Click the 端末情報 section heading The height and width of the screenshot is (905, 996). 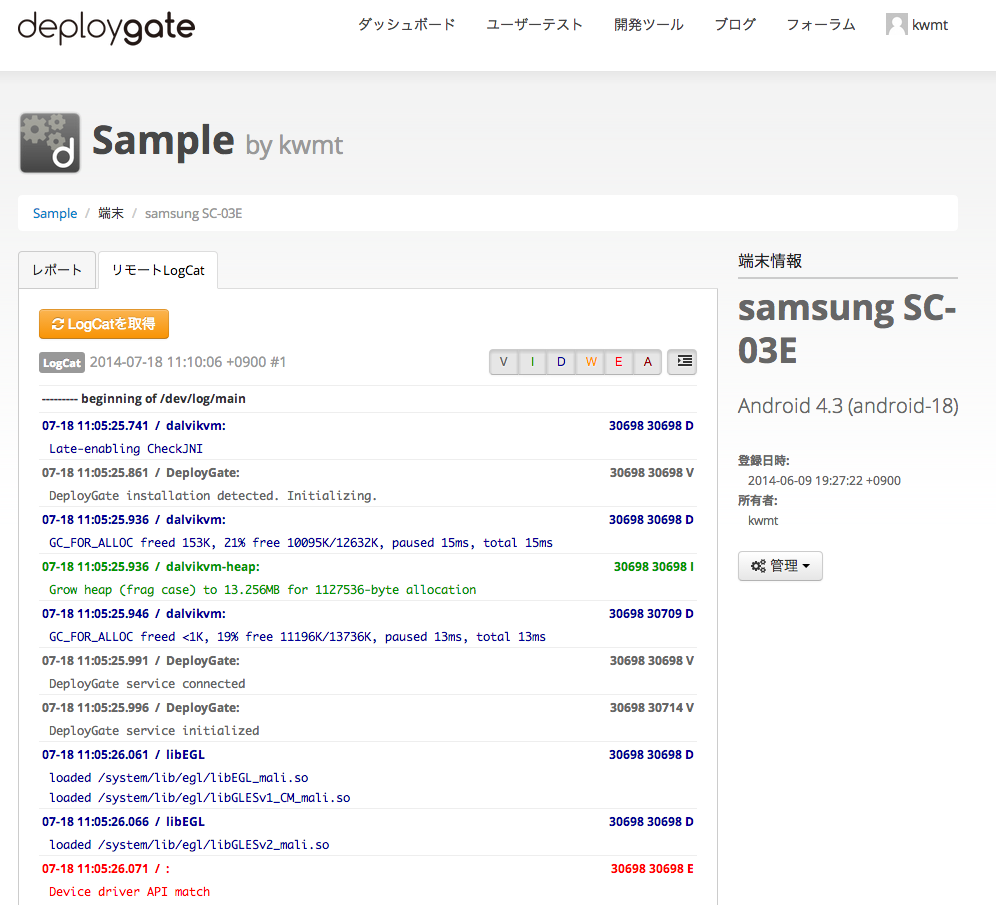pos(770,261)
